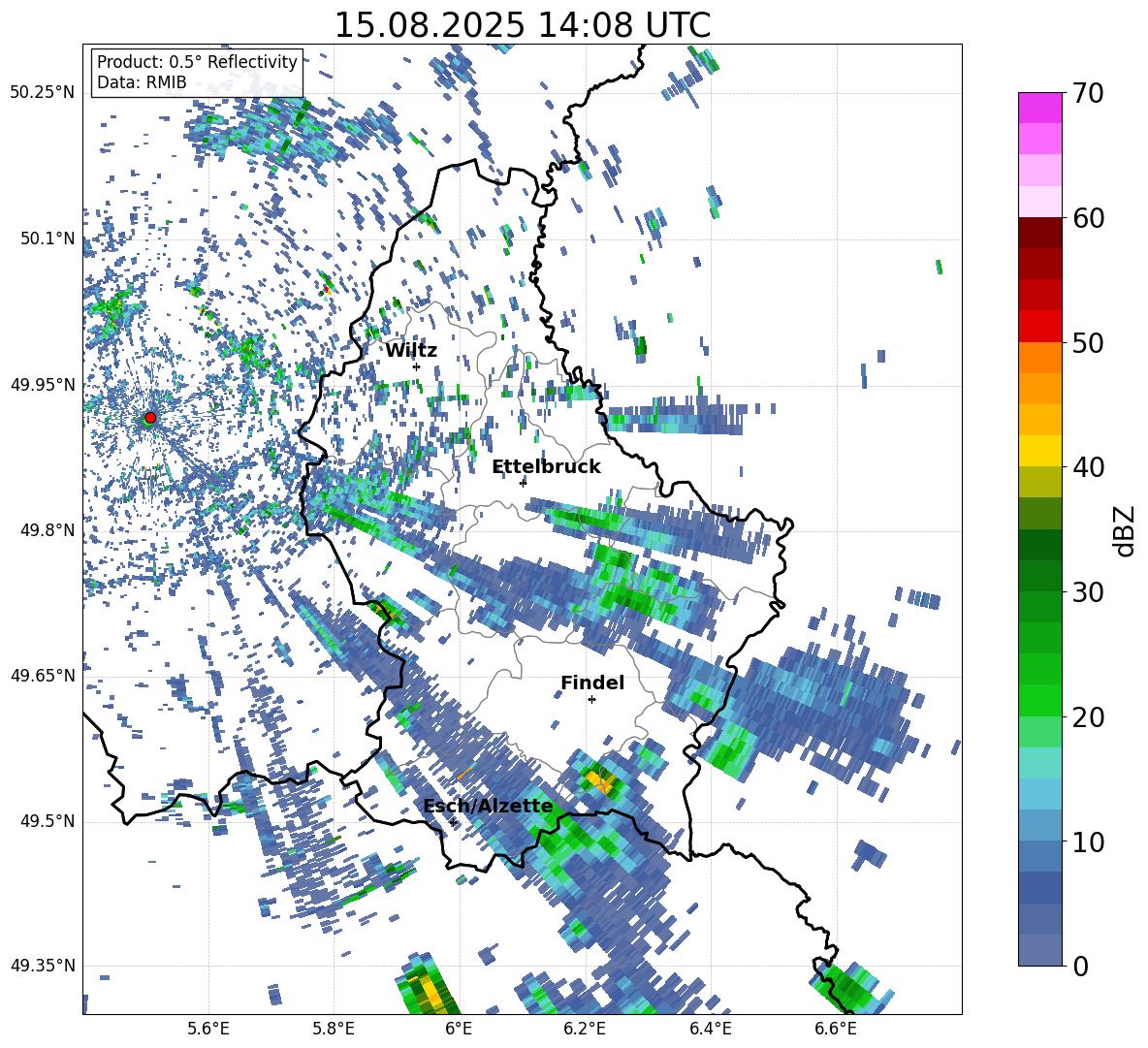The height and width of the screenshot is (1048, 1148).
Task: Select the Findel station label
Action: (x=592, y=683)
